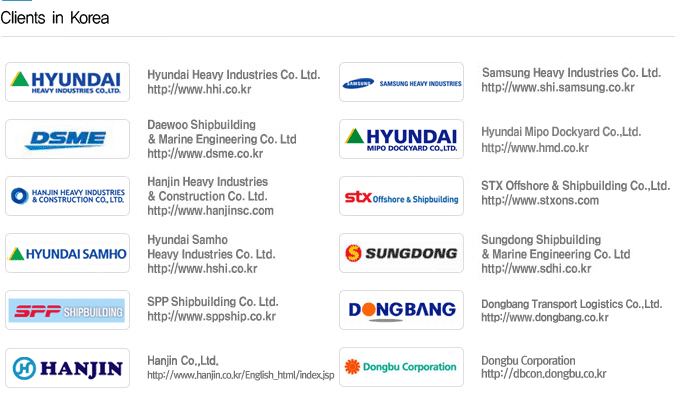Select 'Hanjin Heavy Industries' company name text
Image resolution: width=675 pixels, height=407 pixels.
207,182
